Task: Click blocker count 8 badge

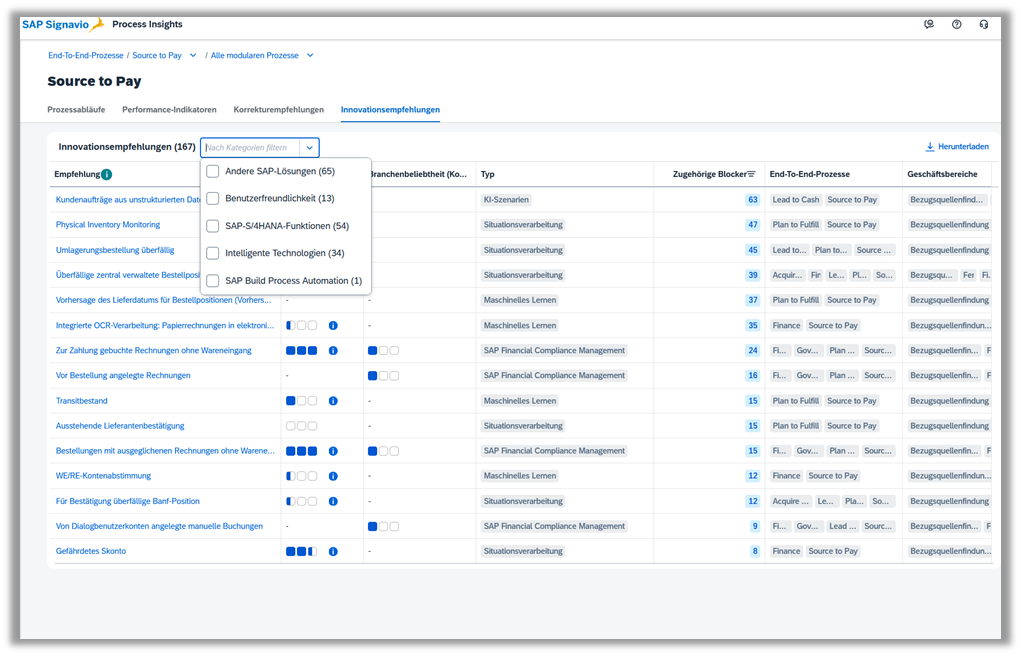Action: pos(755,551)
